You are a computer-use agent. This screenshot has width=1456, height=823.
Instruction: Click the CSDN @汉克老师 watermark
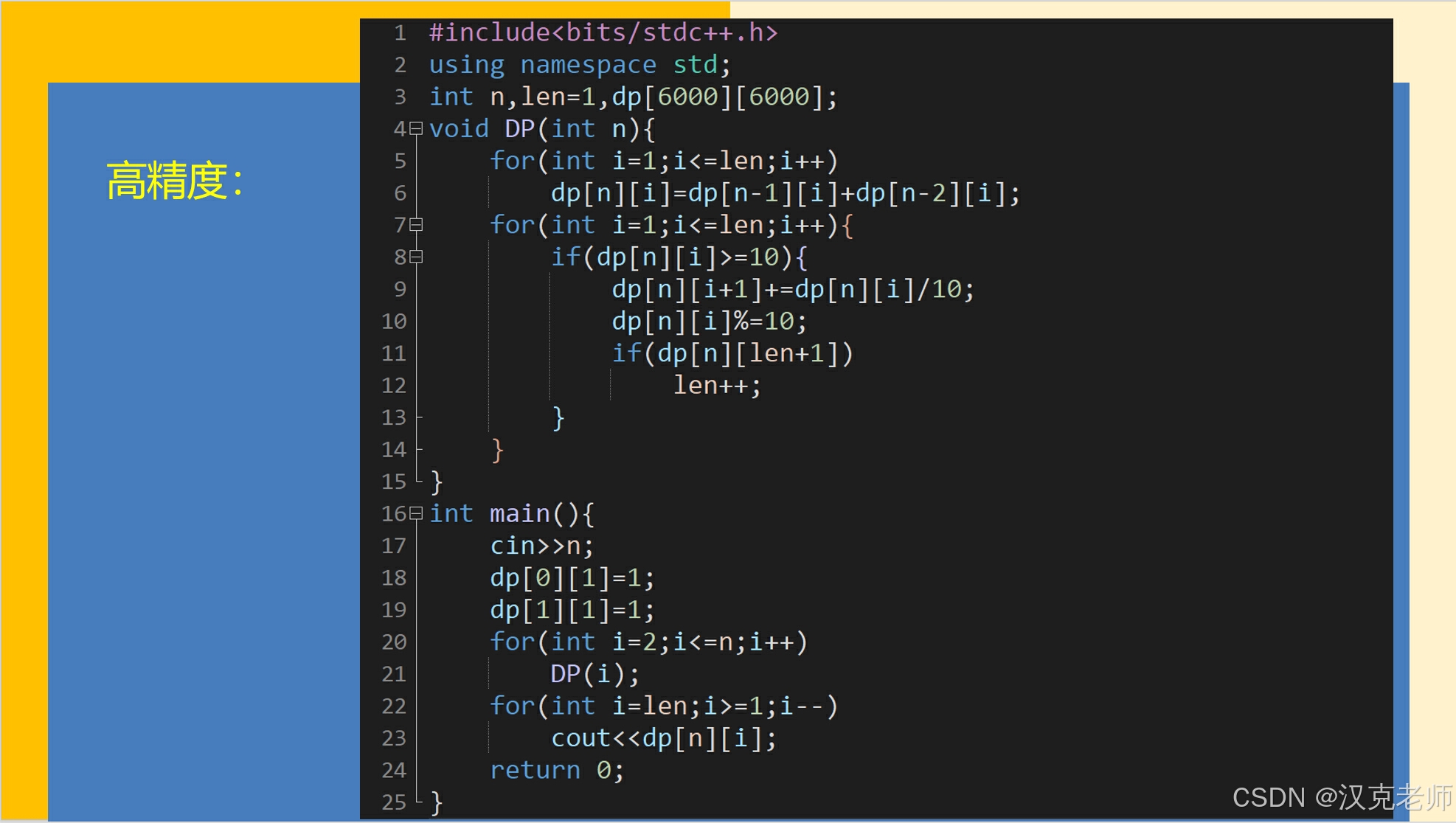1342,797
